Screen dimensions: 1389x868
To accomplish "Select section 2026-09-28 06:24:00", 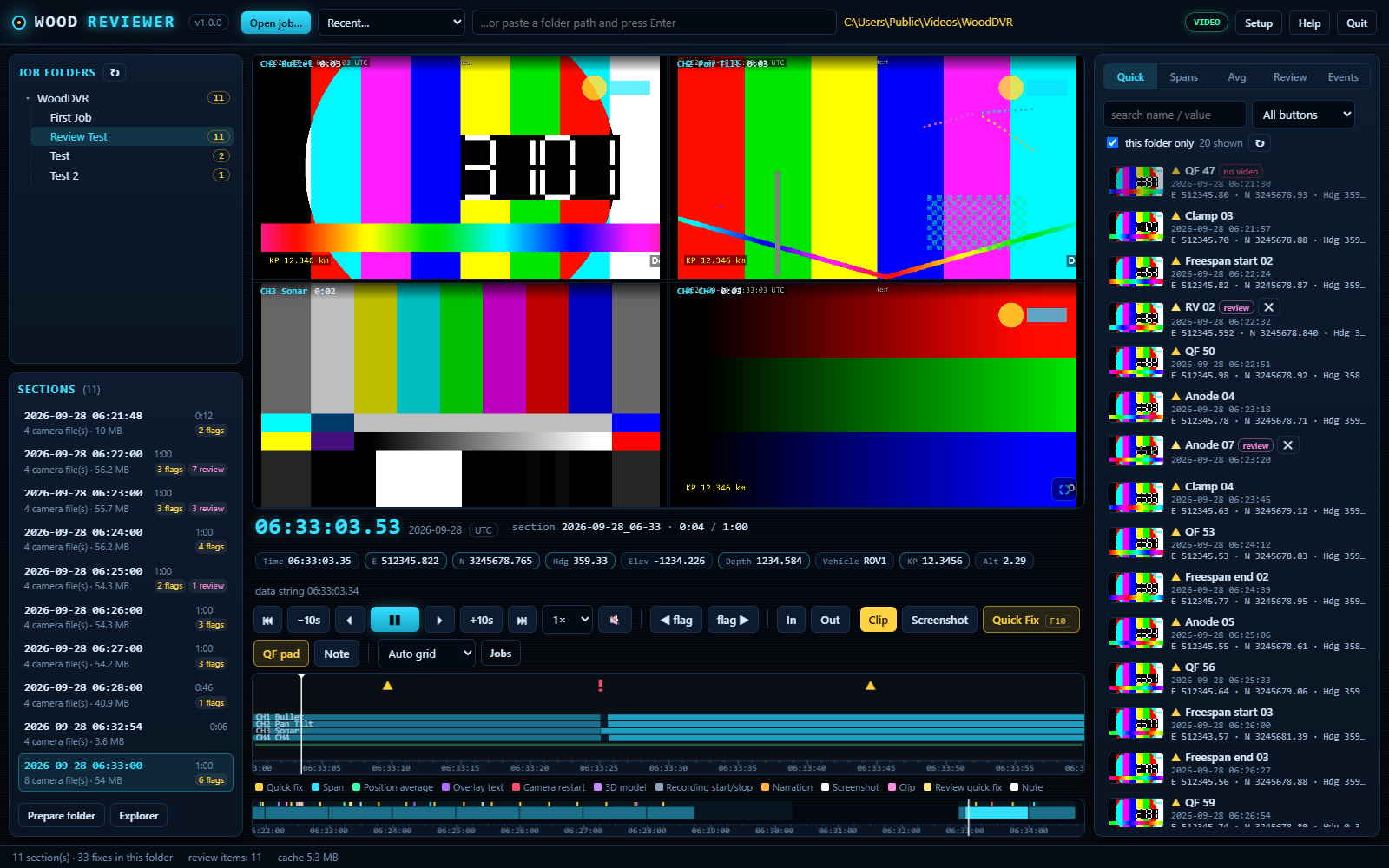I will [x=125, y=539].
